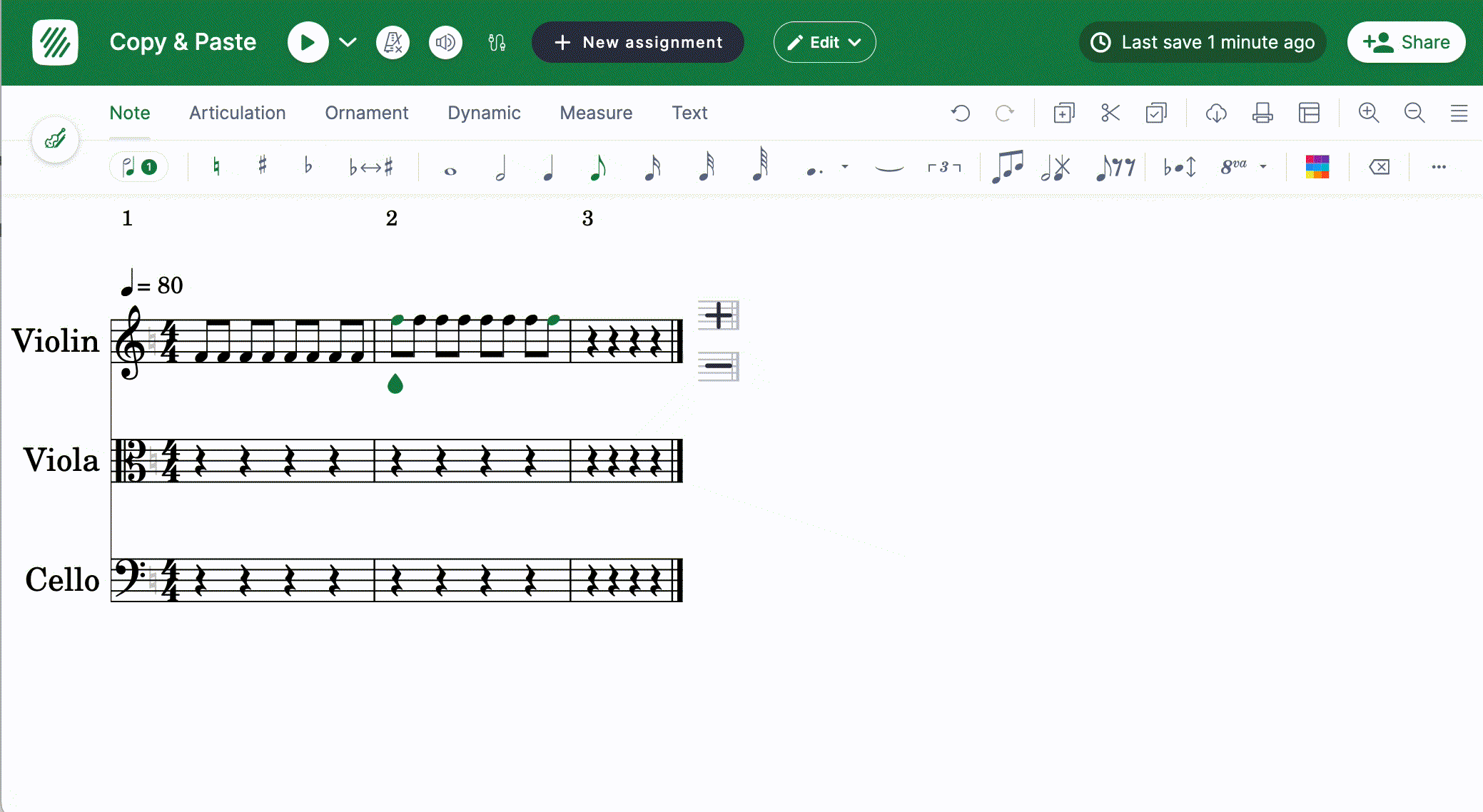
Task: Add a measure with plus button
Action: click(719, 315)
